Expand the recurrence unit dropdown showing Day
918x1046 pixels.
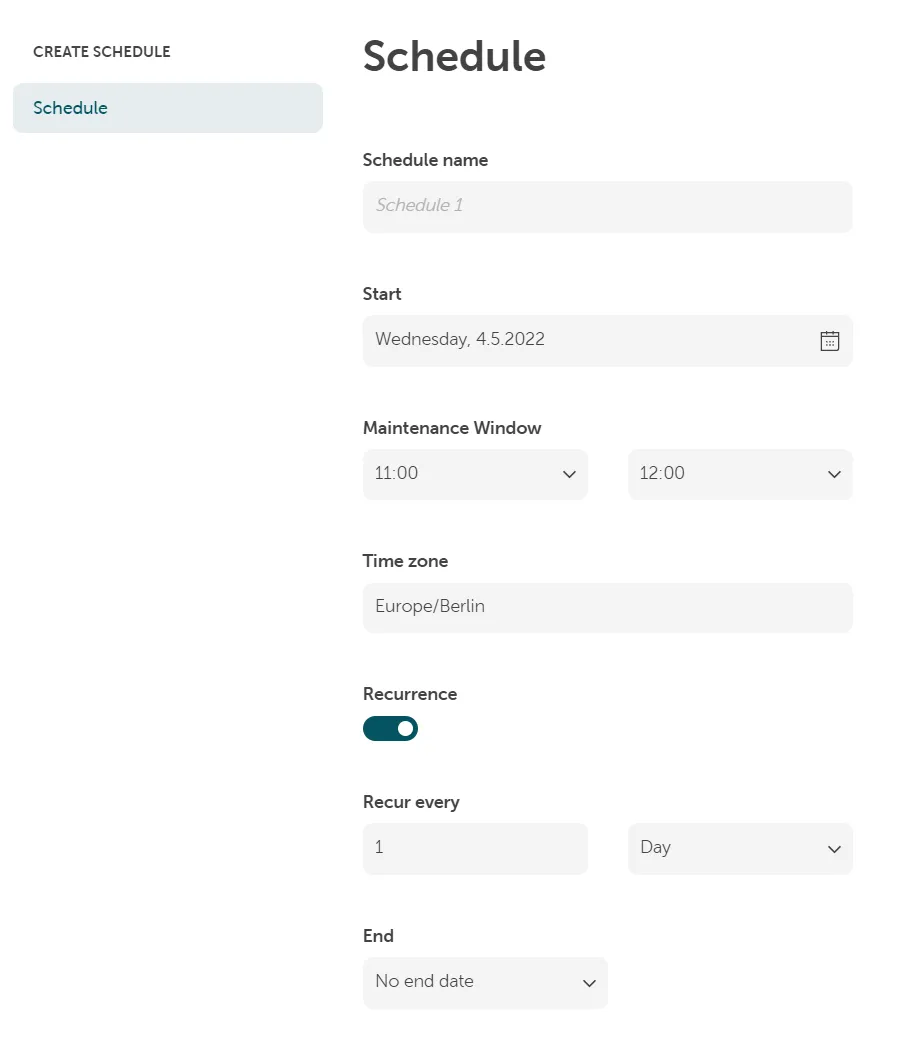740,848
